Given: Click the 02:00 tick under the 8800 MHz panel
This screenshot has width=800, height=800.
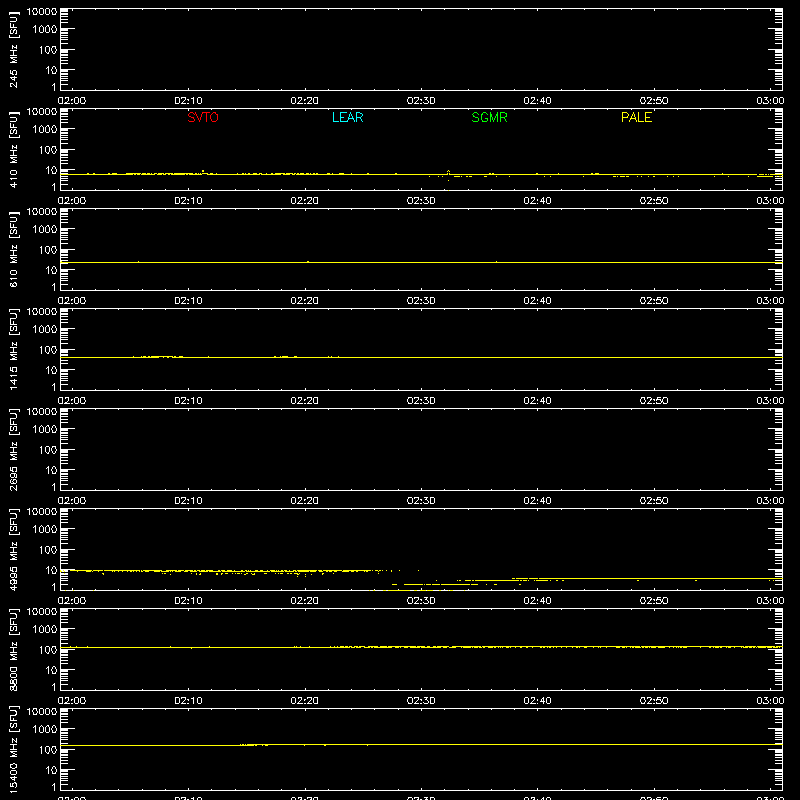Looking at the screenshot, I should [72, 701].
